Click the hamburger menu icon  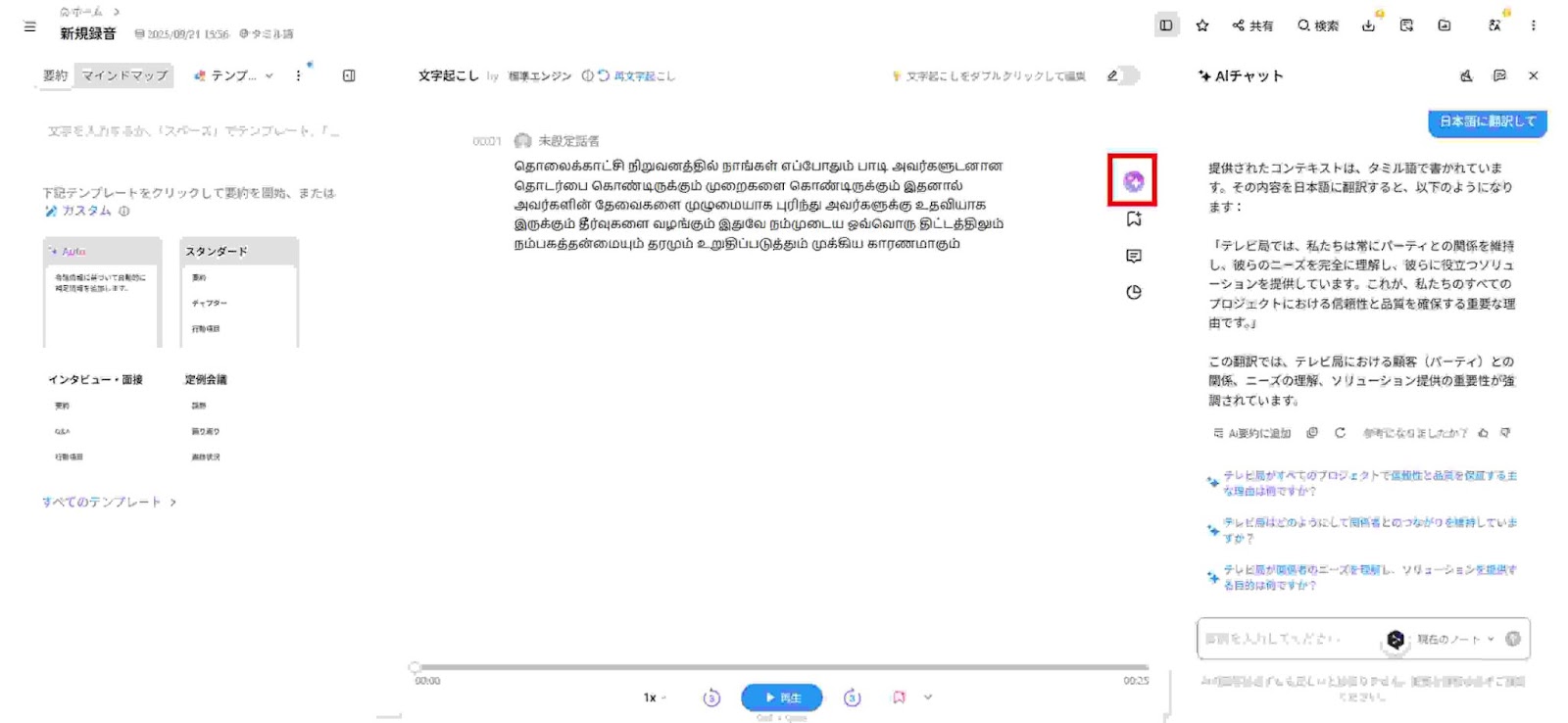29,26
